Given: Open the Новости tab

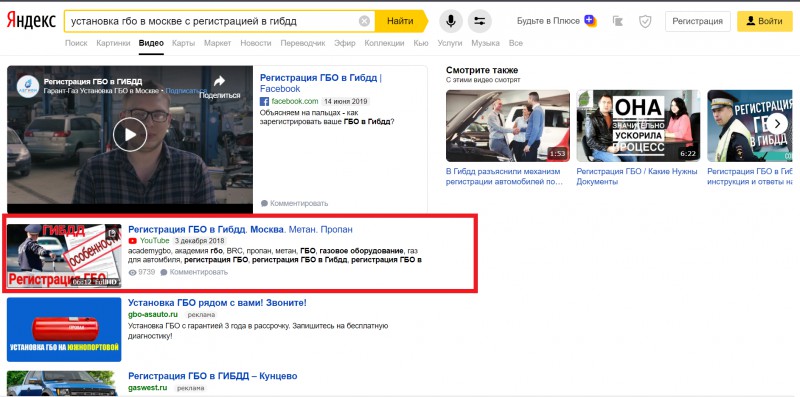Looking at the screenshot, I should point(256,43).
